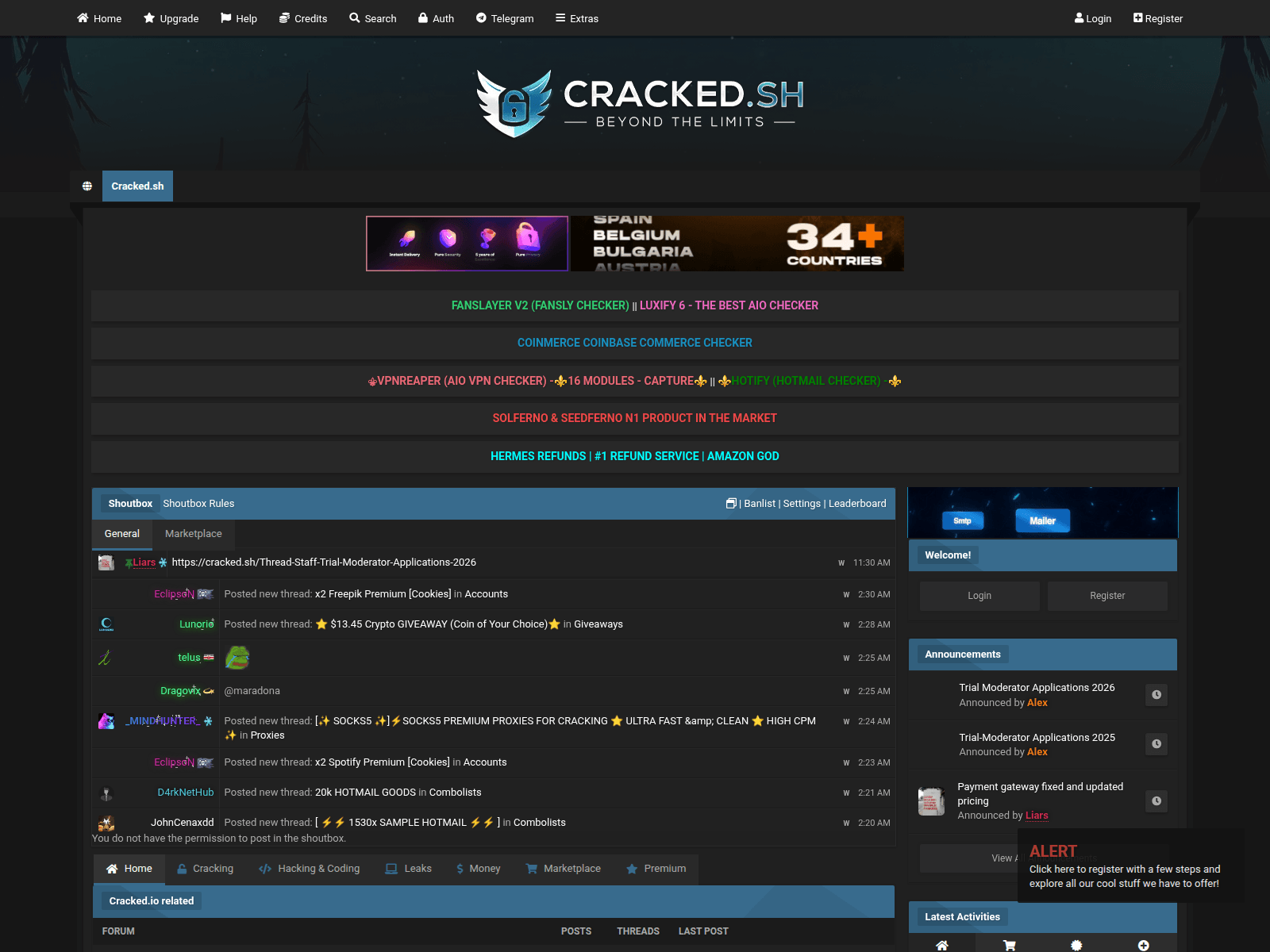
Task: Click the Pepe frog emoji in telus's message
Action: click(237, 658)
